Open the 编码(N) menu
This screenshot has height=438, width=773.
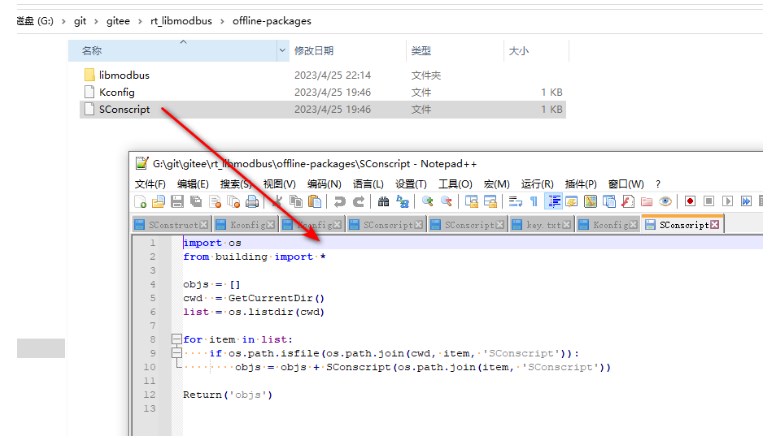coord(324,184)
